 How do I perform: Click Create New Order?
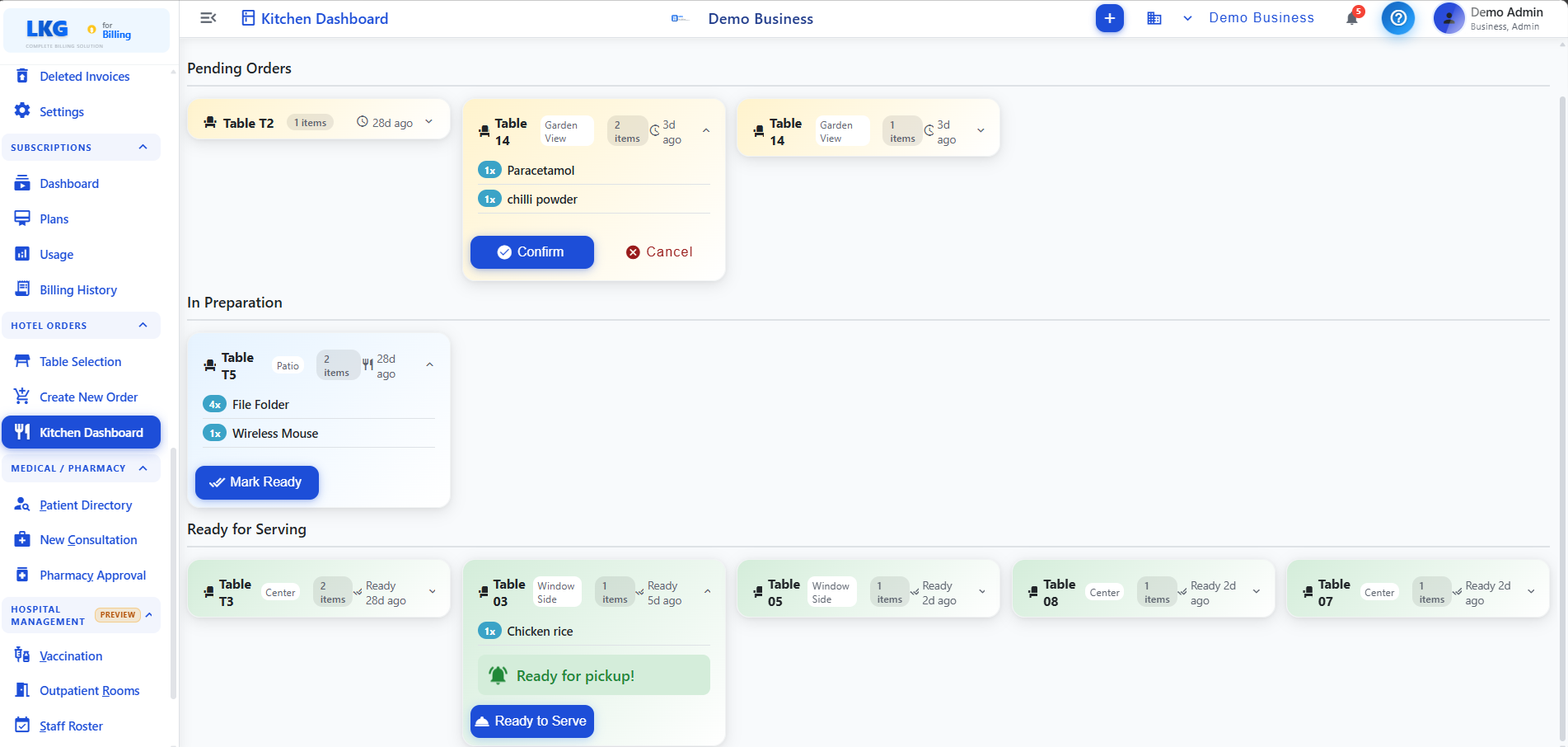89,397
